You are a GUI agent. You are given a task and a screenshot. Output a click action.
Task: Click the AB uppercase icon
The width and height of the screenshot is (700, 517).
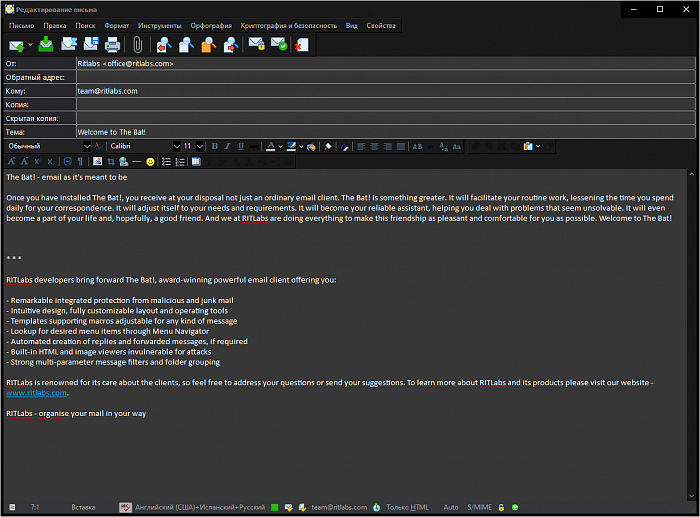click(x=417, y=146)
